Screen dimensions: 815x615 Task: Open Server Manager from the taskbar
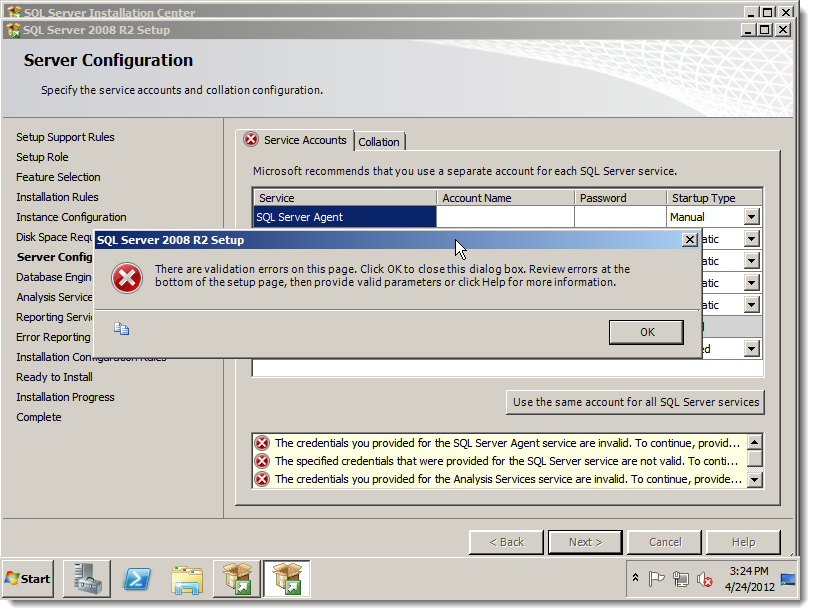tap(87, 579)
